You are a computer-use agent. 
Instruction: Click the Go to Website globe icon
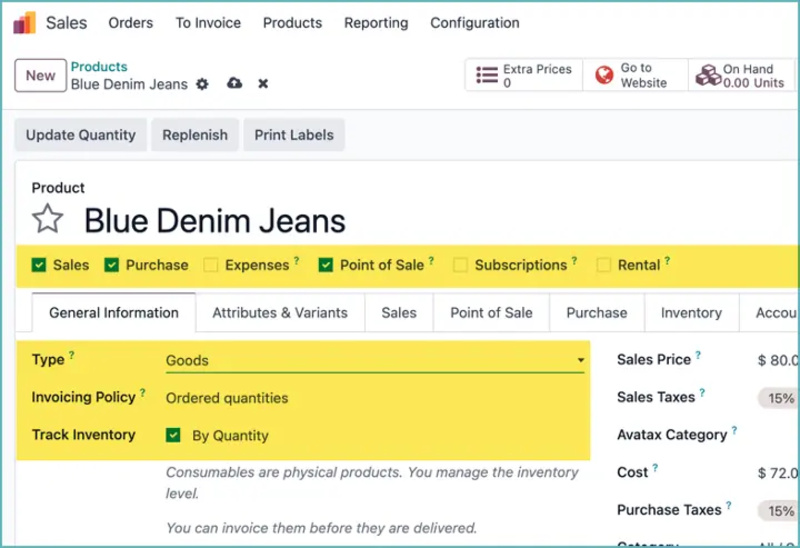click(604, 75)
